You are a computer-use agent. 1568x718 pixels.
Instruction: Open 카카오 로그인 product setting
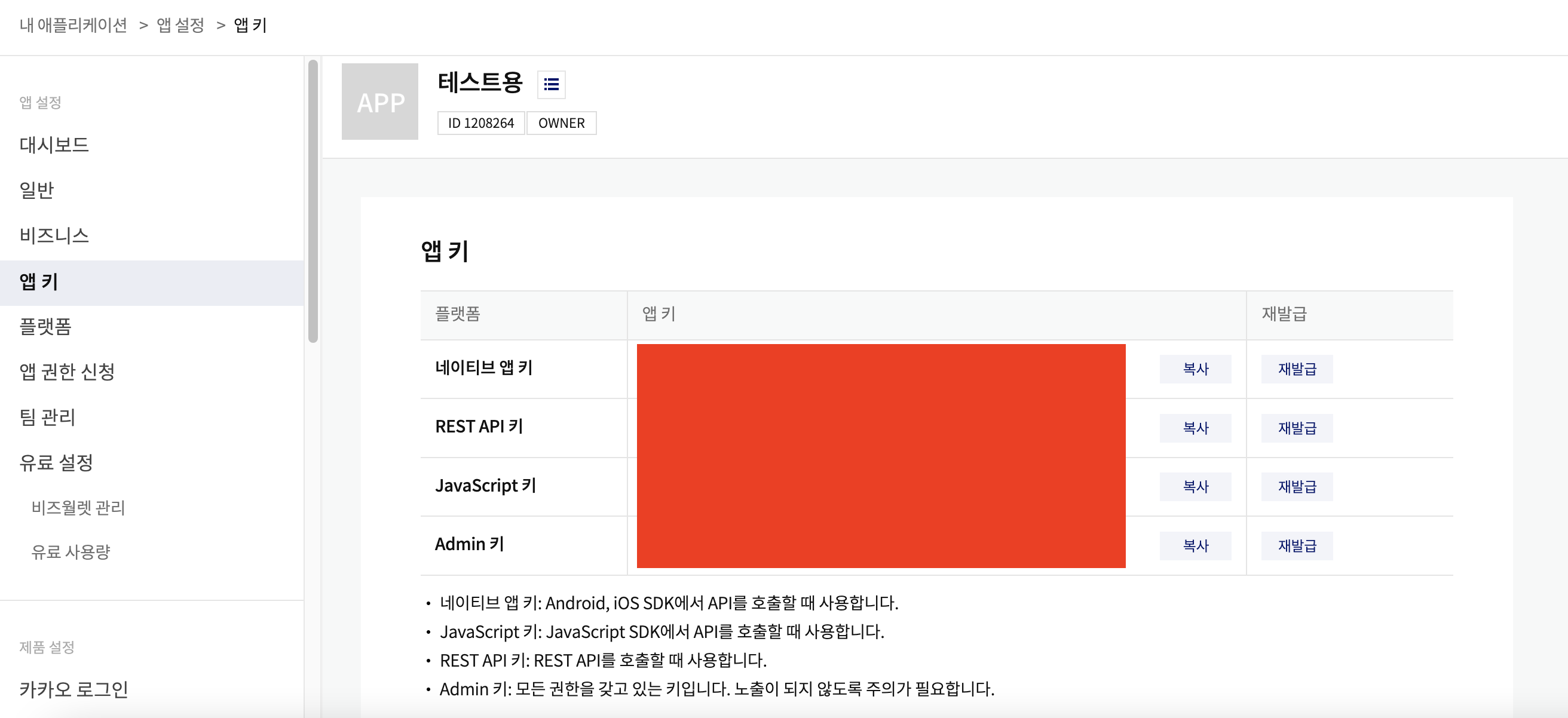point(73,689)
